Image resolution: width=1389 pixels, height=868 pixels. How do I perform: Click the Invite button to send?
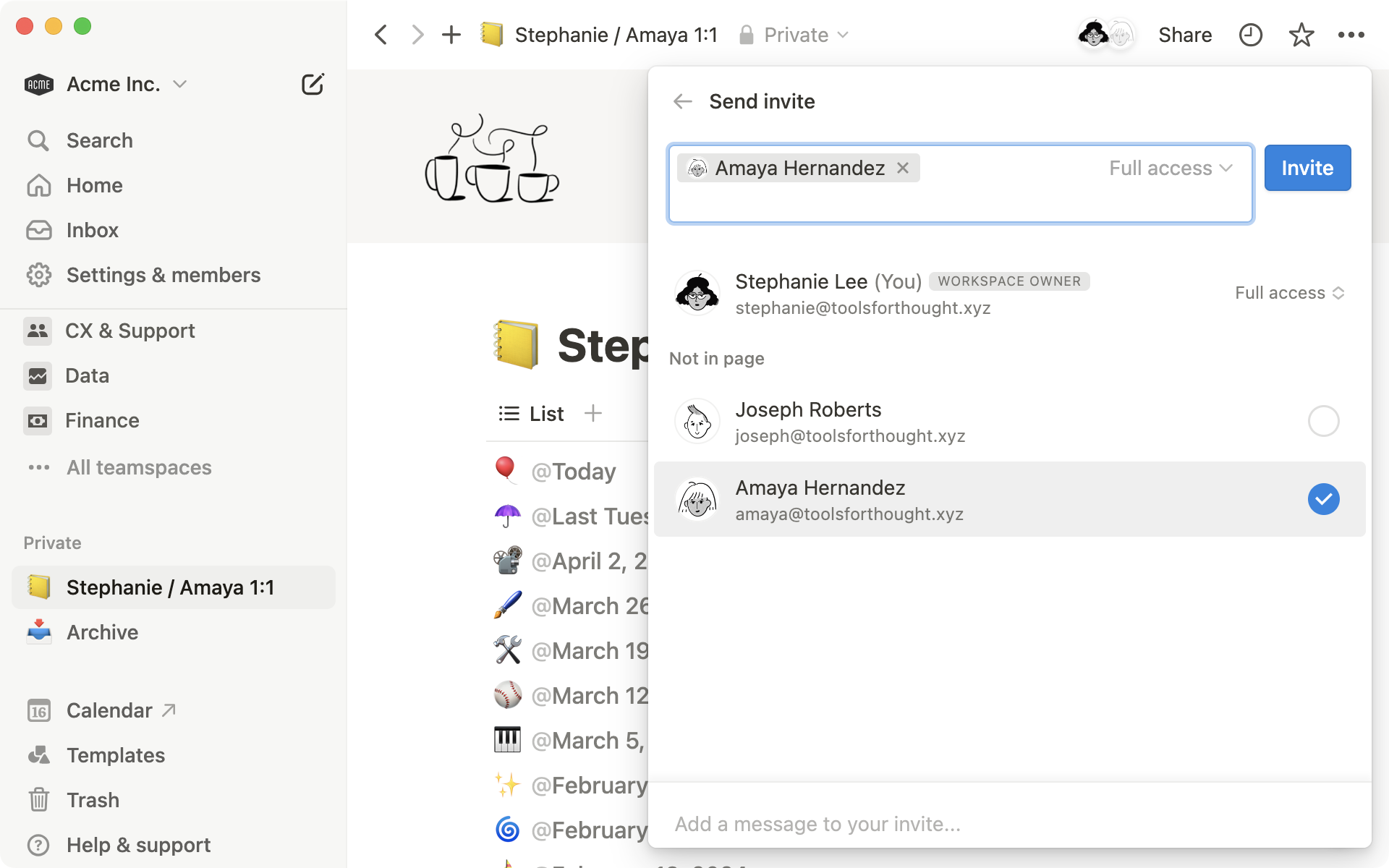[x=1306, y=167]
